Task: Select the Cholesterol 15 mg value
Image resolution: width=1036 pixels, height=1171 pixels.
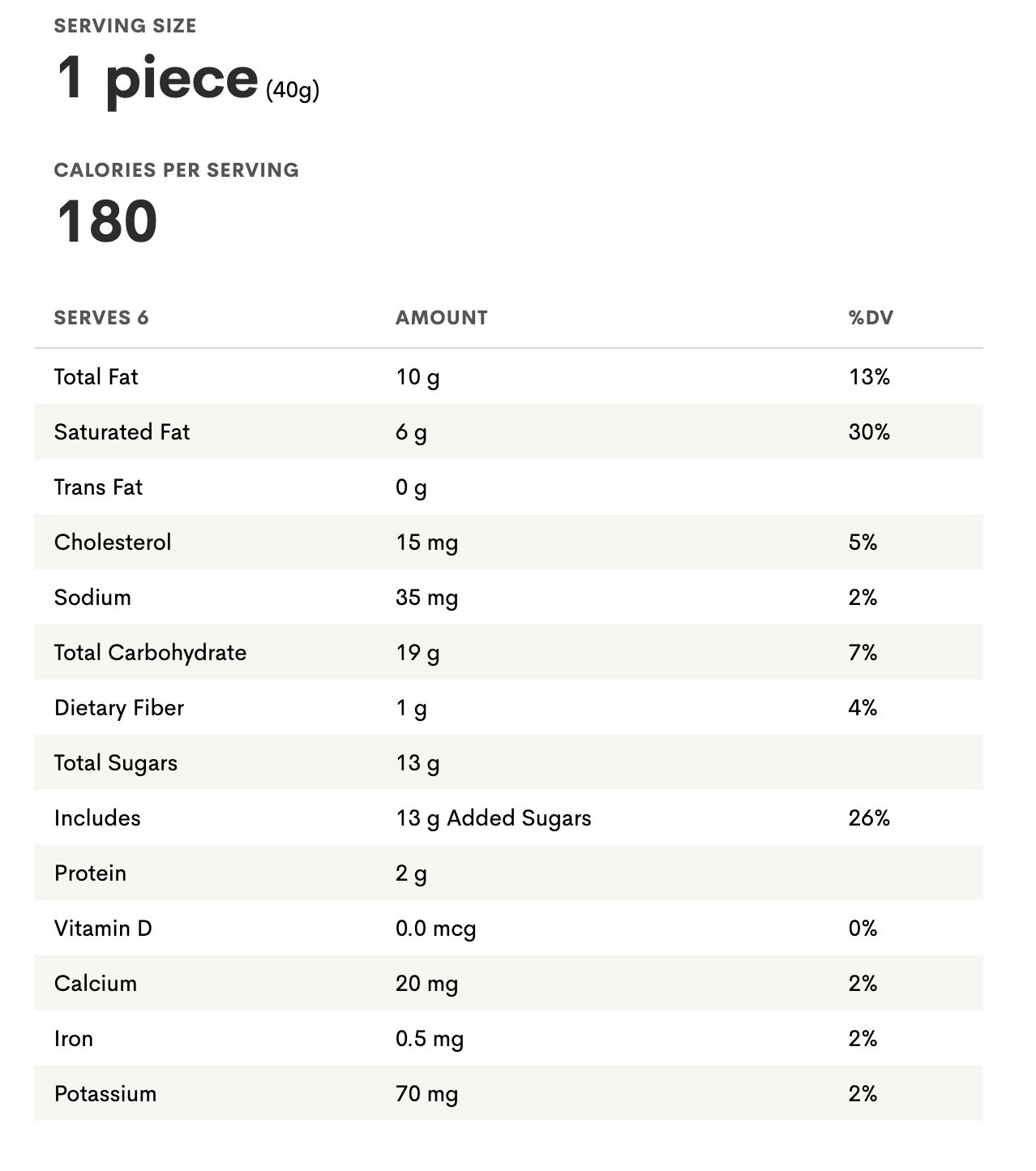Action: tap(427, 543)
